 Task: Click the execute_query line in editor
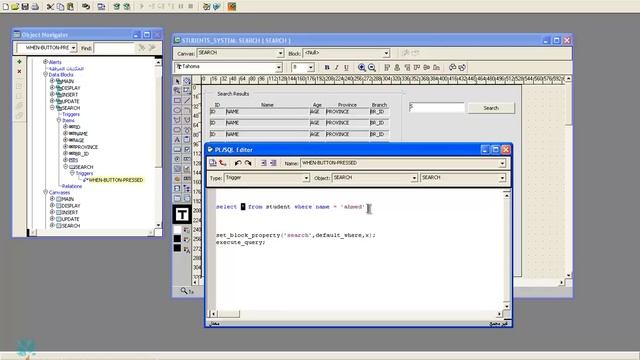click(240, 242)
